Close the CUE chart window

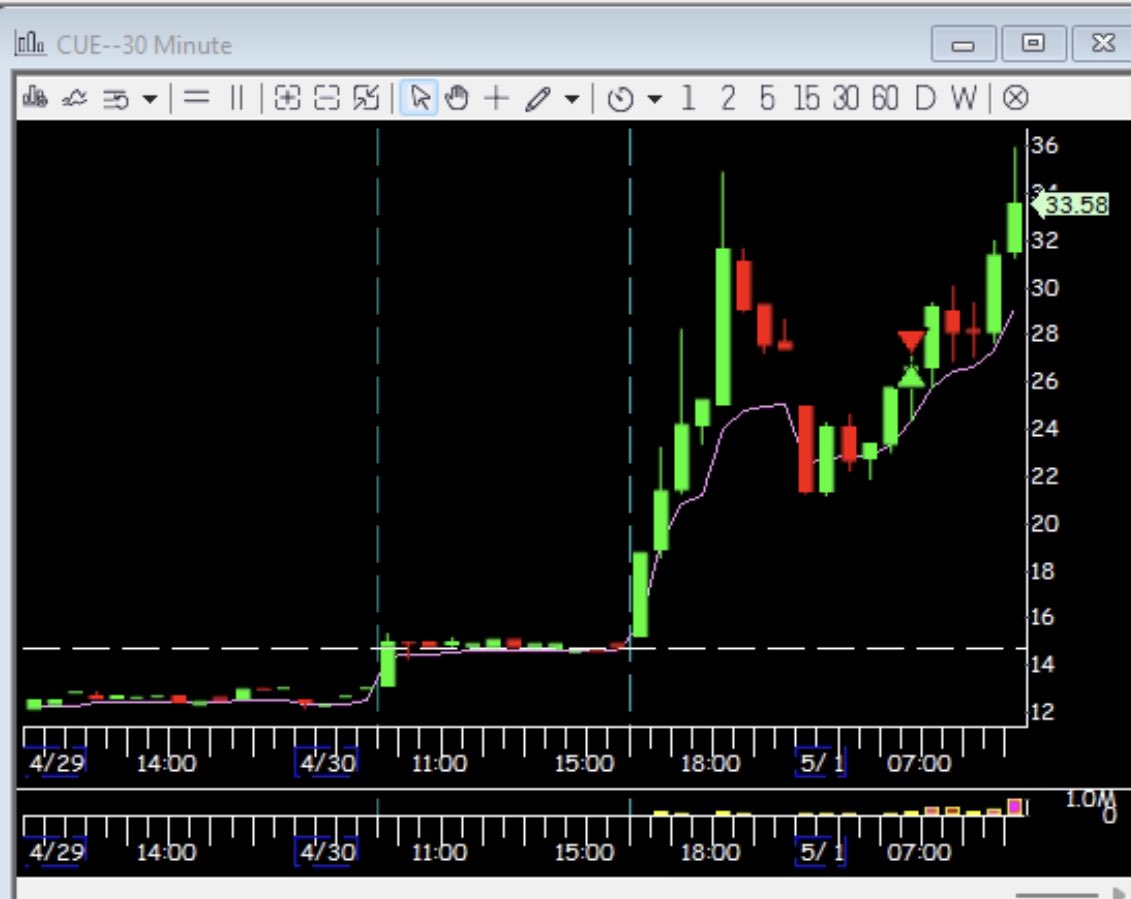(x=1102, y=43)
